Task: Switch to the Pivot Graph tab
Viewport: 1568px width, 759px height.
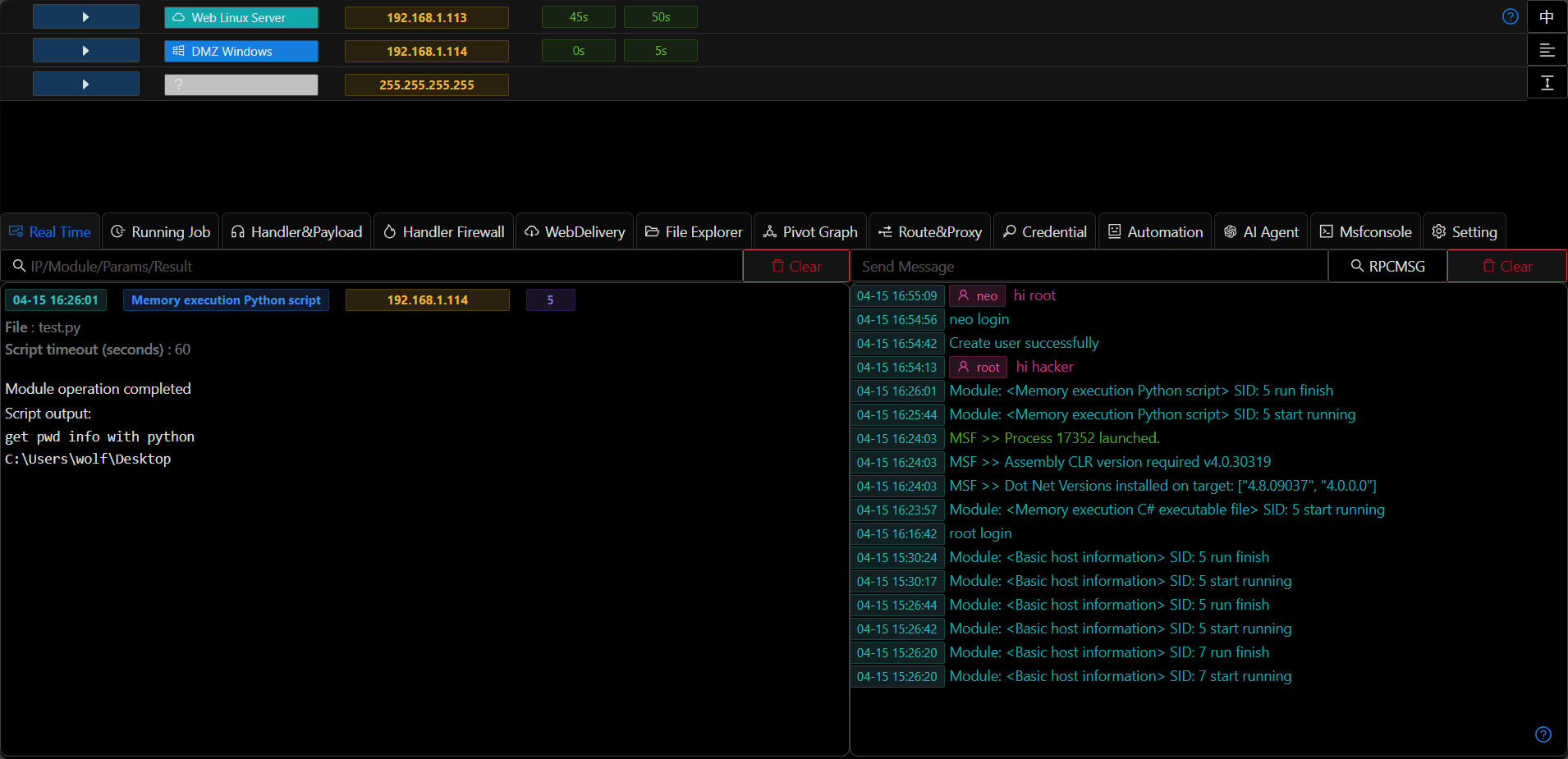Action: pos(810,232)
